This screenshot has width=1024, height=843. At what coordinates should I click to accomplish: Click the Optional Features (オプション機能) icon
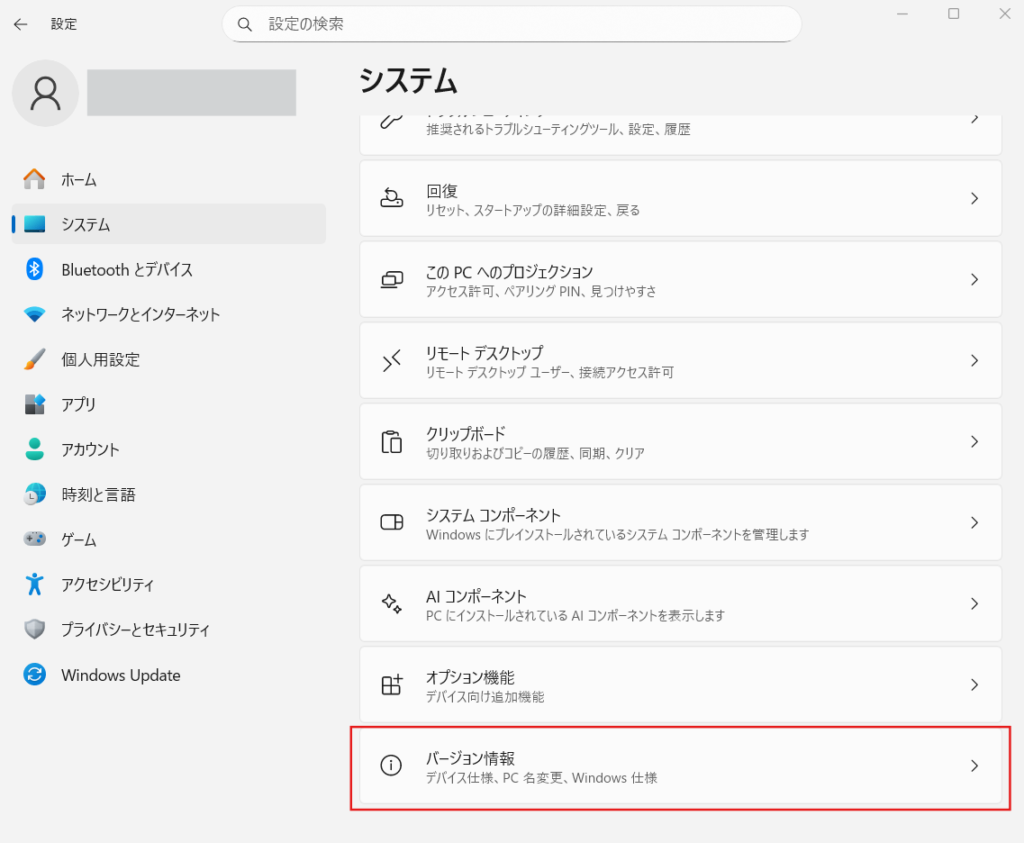391,685
